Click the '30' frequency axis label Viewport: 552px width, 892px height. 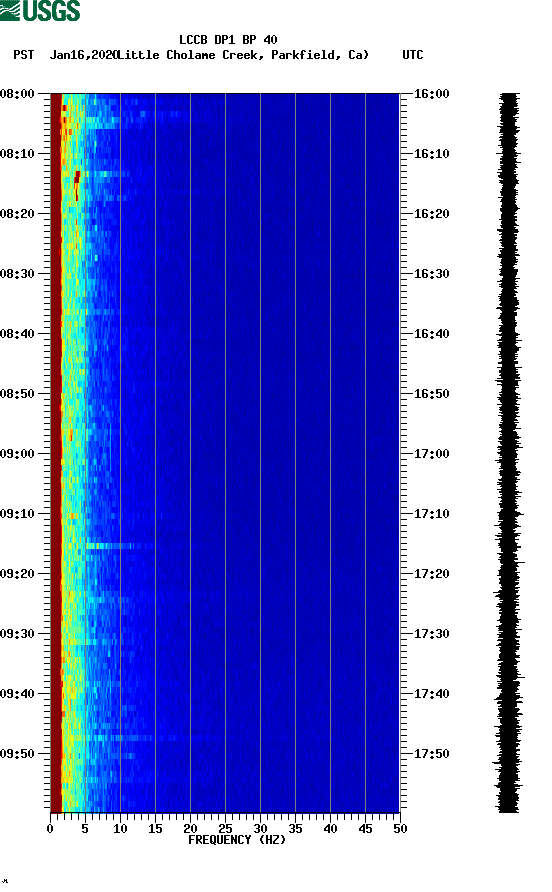coord(260,829)
